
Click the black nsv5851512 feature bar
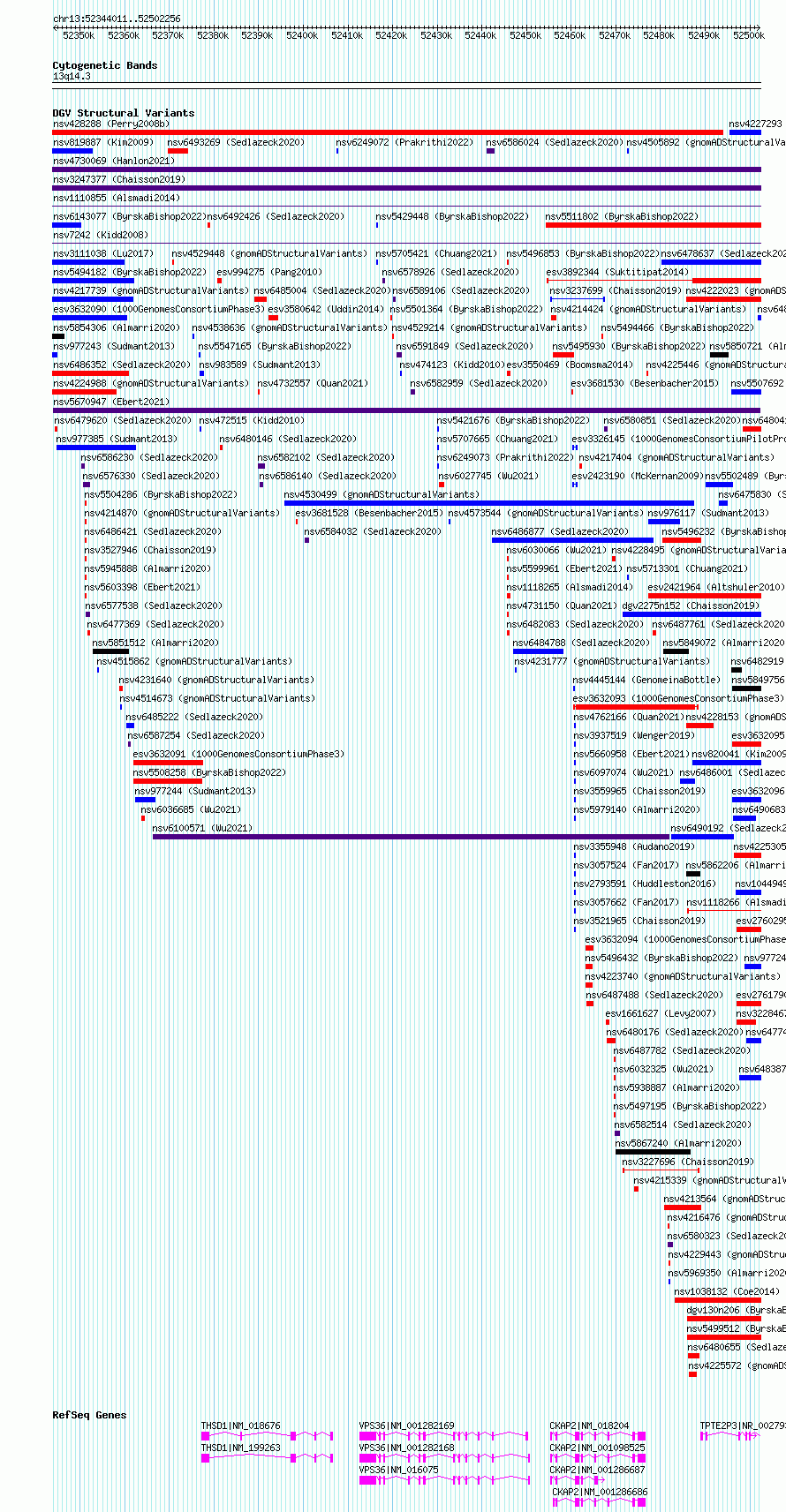tap(110, 651)
